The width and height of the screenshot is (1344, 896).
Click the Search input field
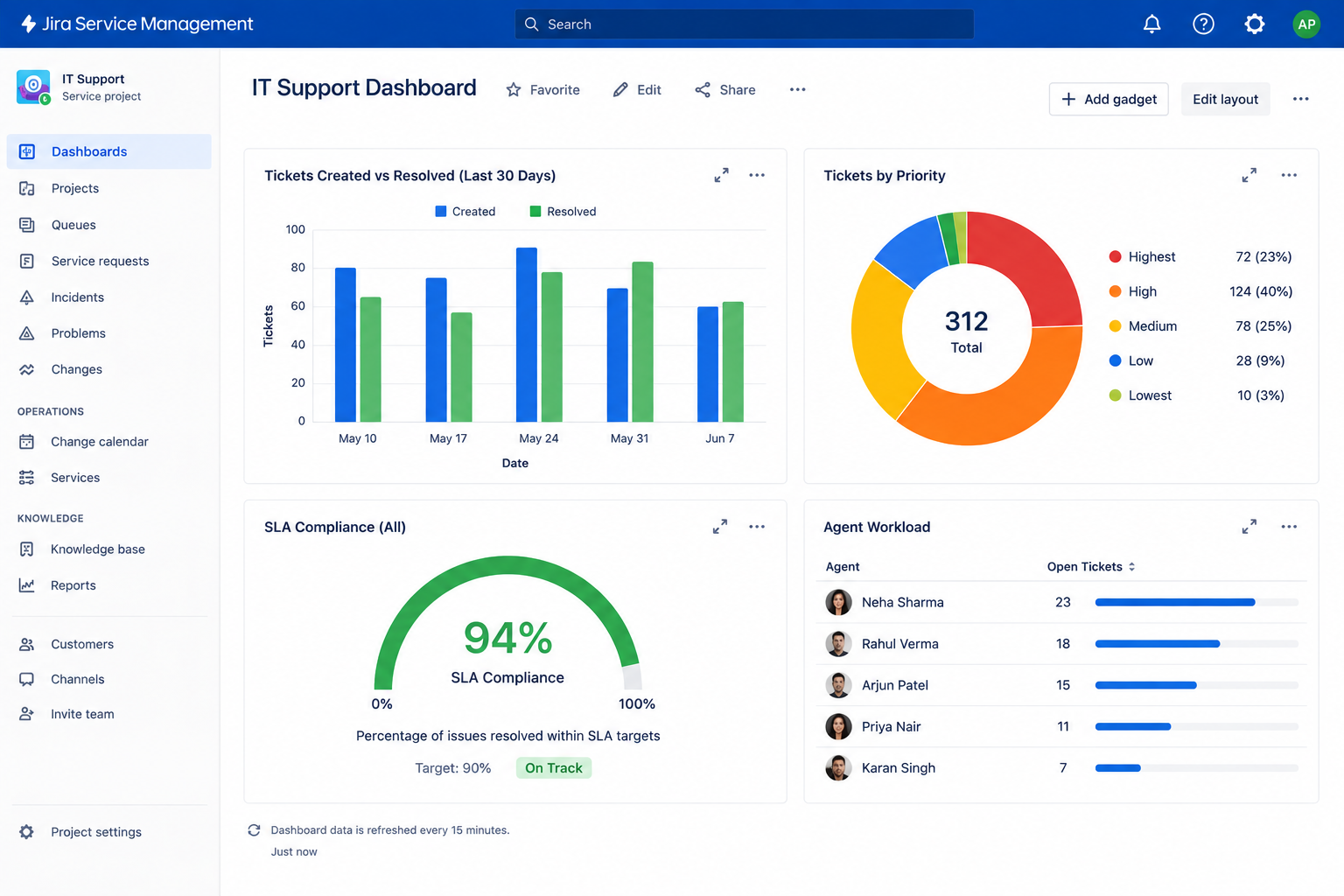(744, 24)
